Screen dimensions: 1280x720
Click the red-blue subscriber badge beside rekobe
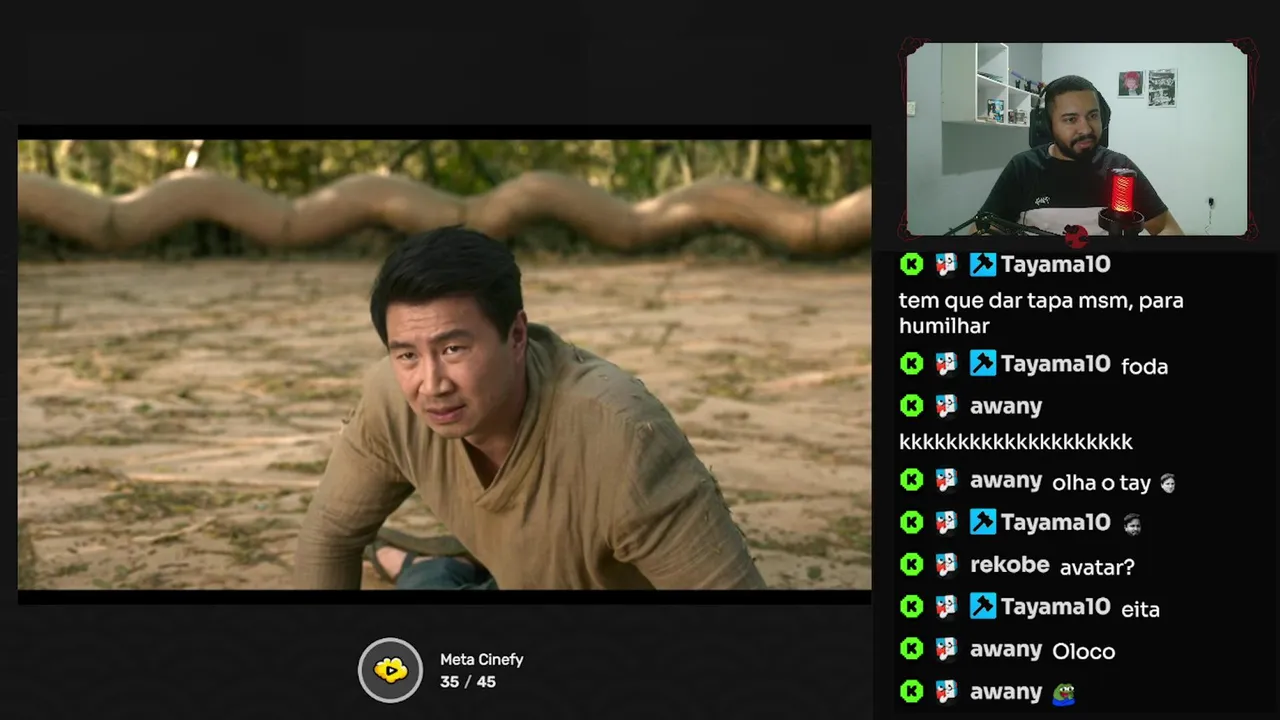tap(946, 565)
